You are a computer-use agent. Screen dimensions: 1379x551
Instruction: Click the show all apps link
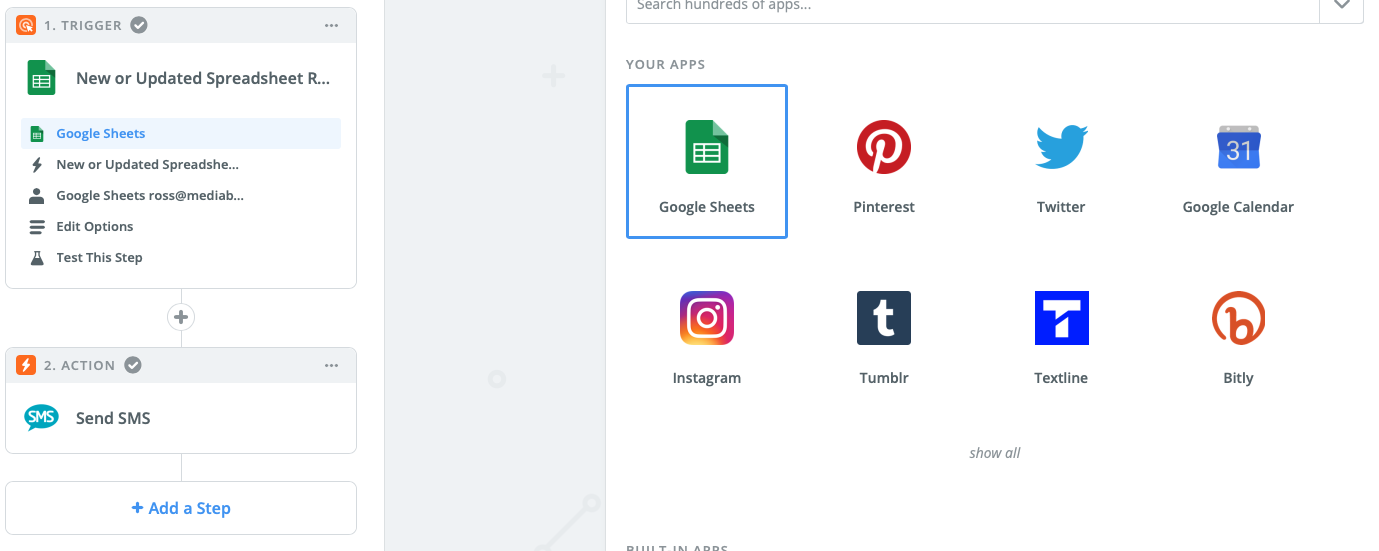(995, 453)
